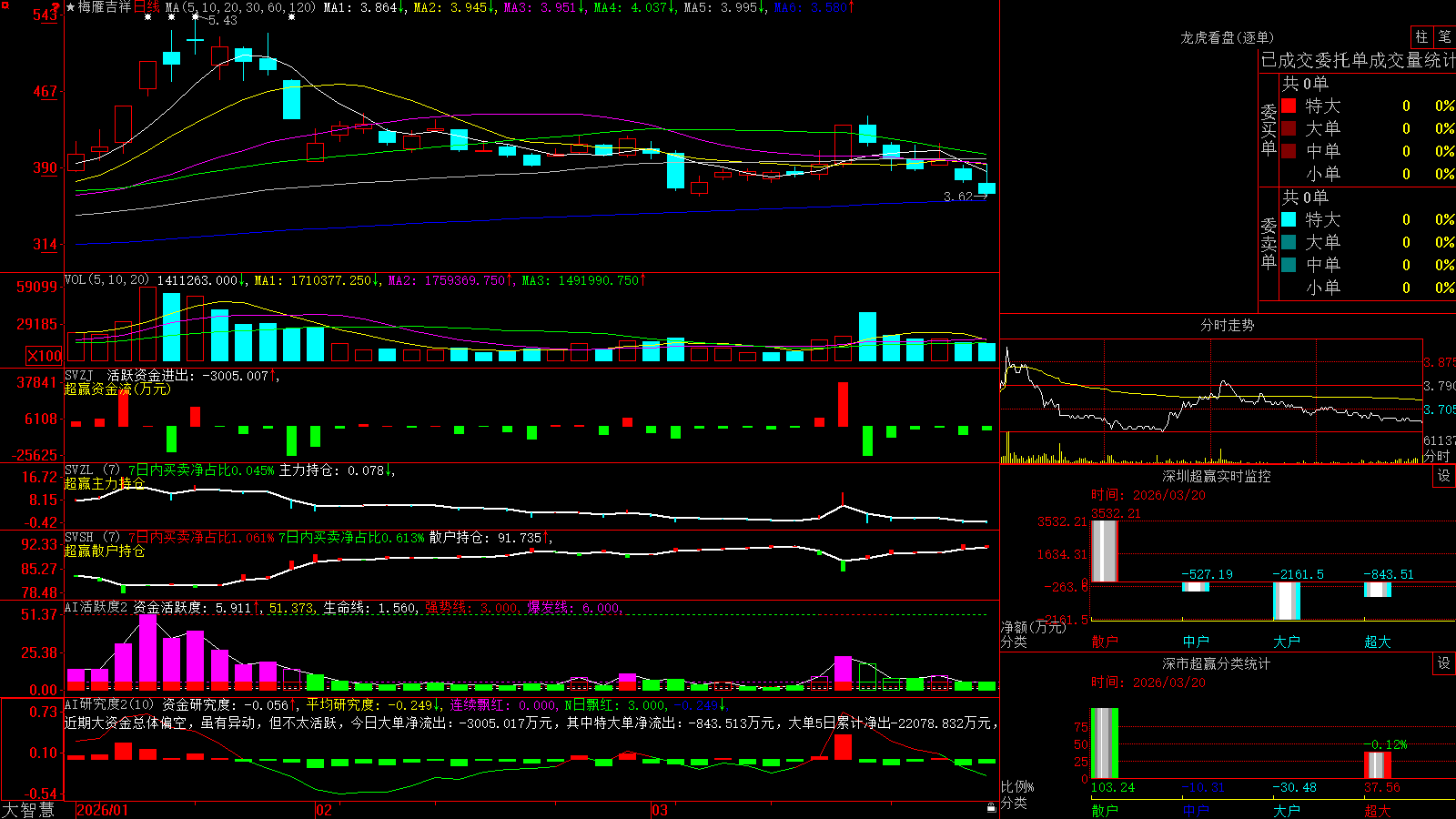
Task: Open the MA(5,10,20,30,60,120) indicator parameters
Action: click(x=240, y=7)
